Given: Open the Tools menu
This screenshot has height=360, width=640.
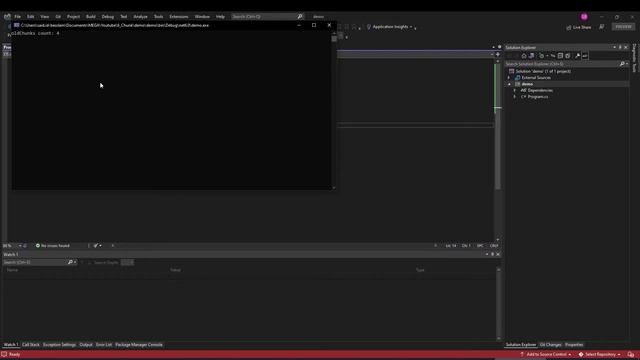Looking at the screenshot, I should point(158,17).
